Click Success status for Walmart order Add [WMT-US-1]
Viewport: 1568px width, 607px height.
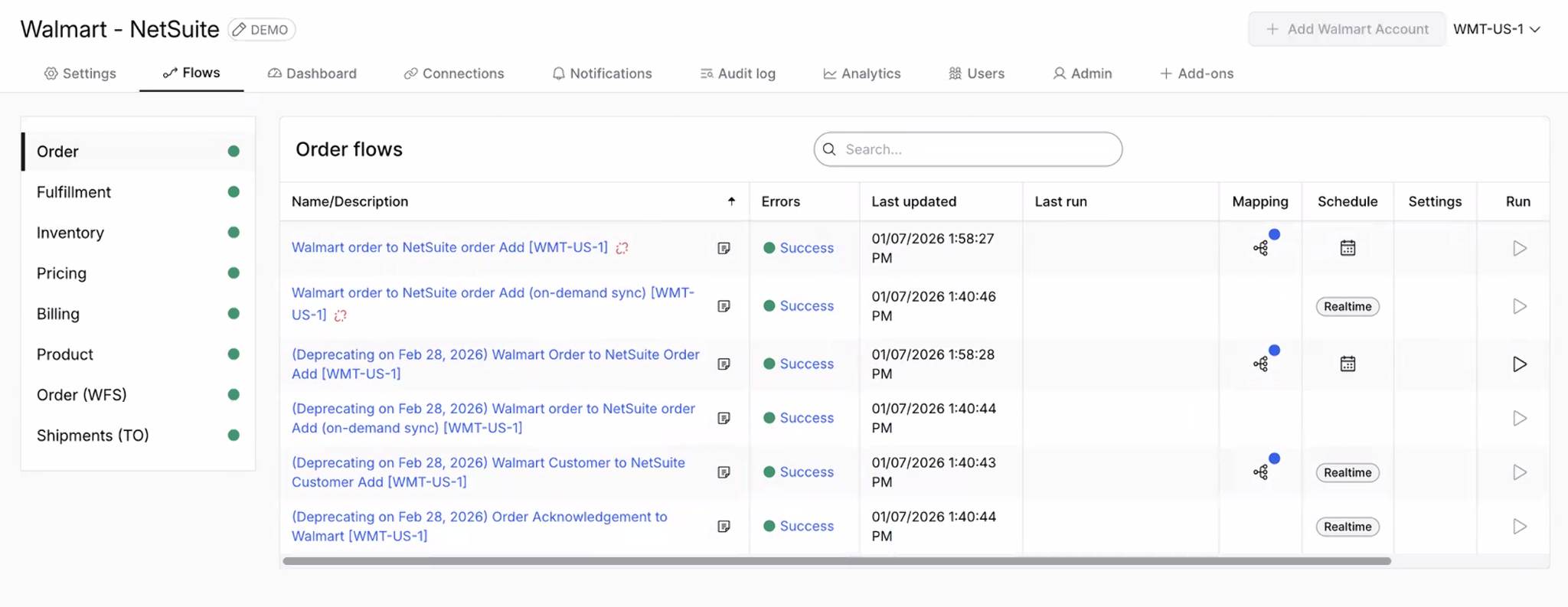[799, 248]
